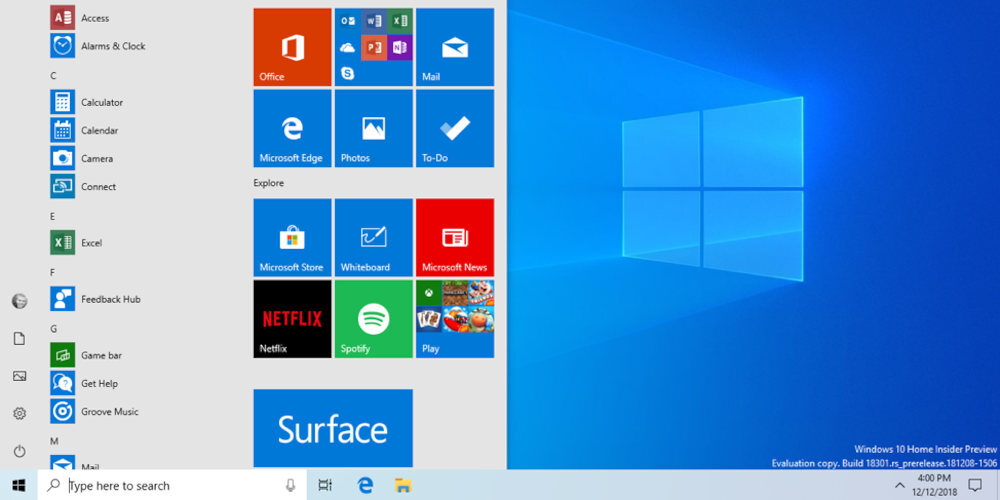Launch the Camera app
This screenshot has height=500, width=1000.
(82, 158)
